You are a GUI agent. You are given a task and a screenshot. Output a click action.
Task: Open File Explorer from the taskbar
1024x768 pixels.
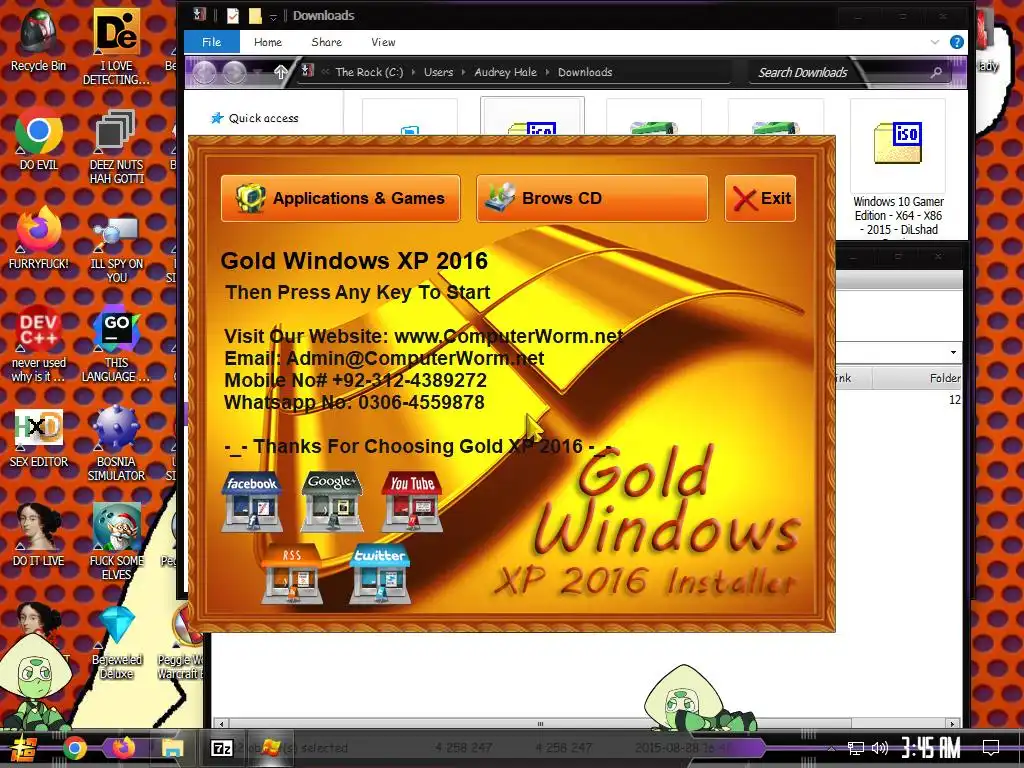[x=172, y=748]
